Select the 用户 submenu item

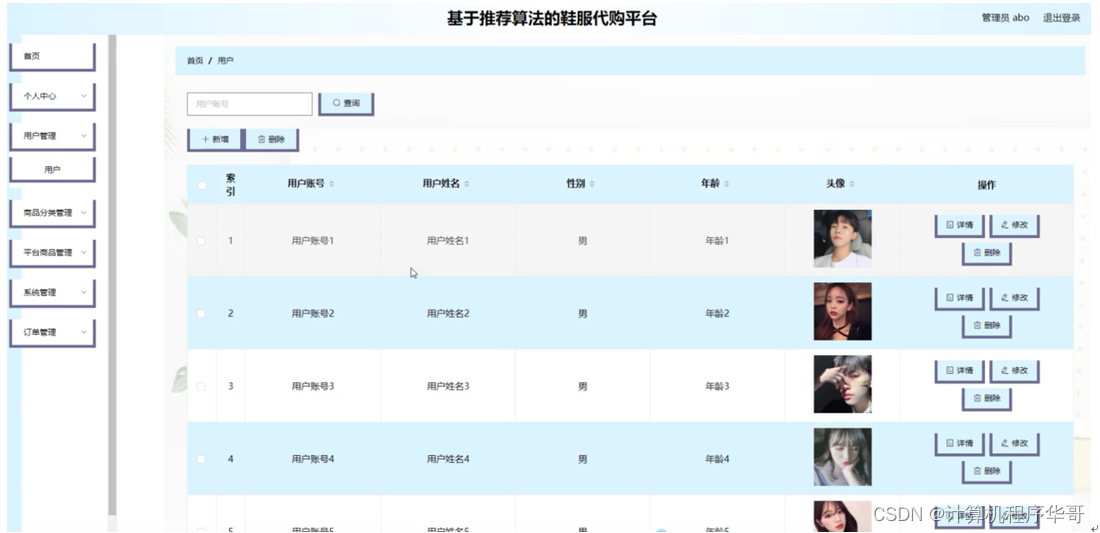(52, 170)
